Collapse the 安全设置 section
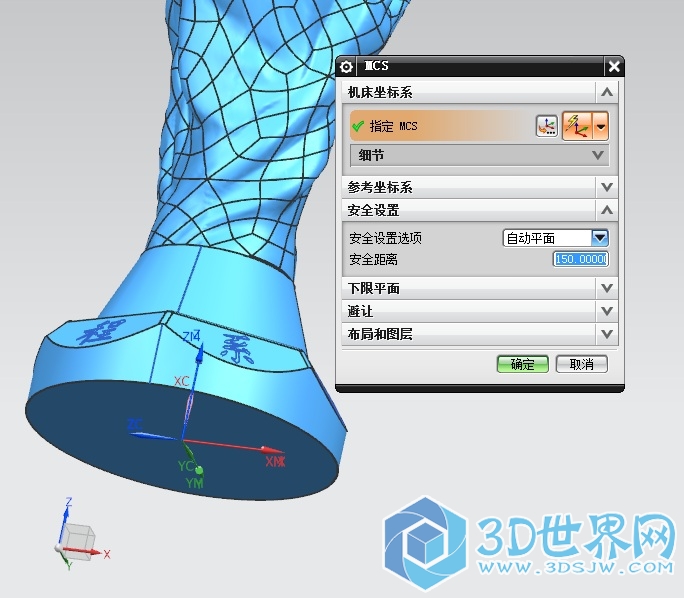The image size is (684, 598). [607, 210]
